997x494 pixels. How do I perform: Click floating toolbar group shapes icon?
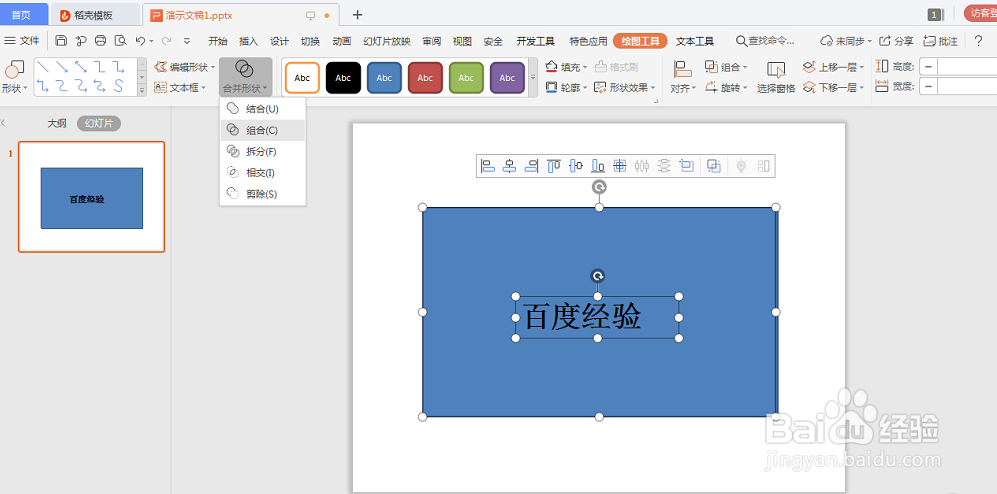714,166
